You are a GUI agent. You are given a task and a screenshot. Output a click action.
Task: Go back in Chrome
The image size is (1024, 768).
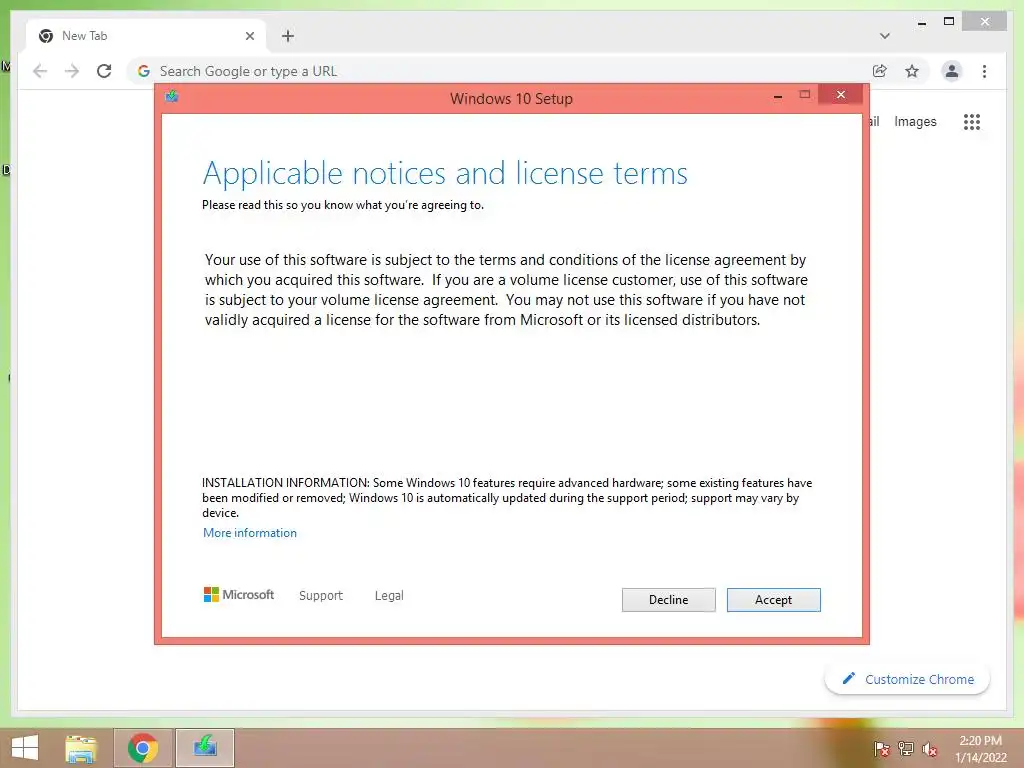pos(40,71)
